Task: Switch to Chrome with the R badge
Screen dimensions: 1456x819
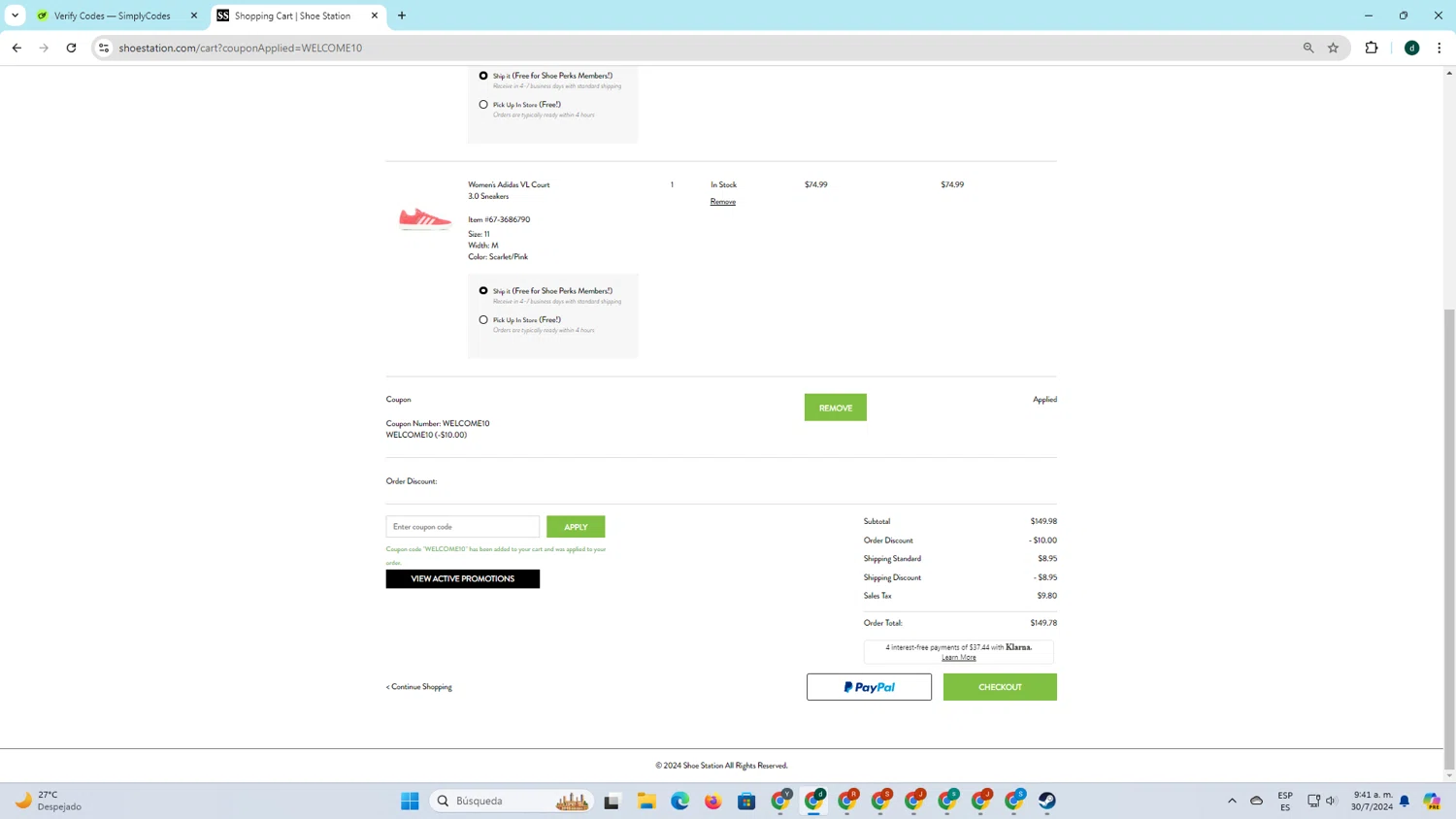Action: 847,801
